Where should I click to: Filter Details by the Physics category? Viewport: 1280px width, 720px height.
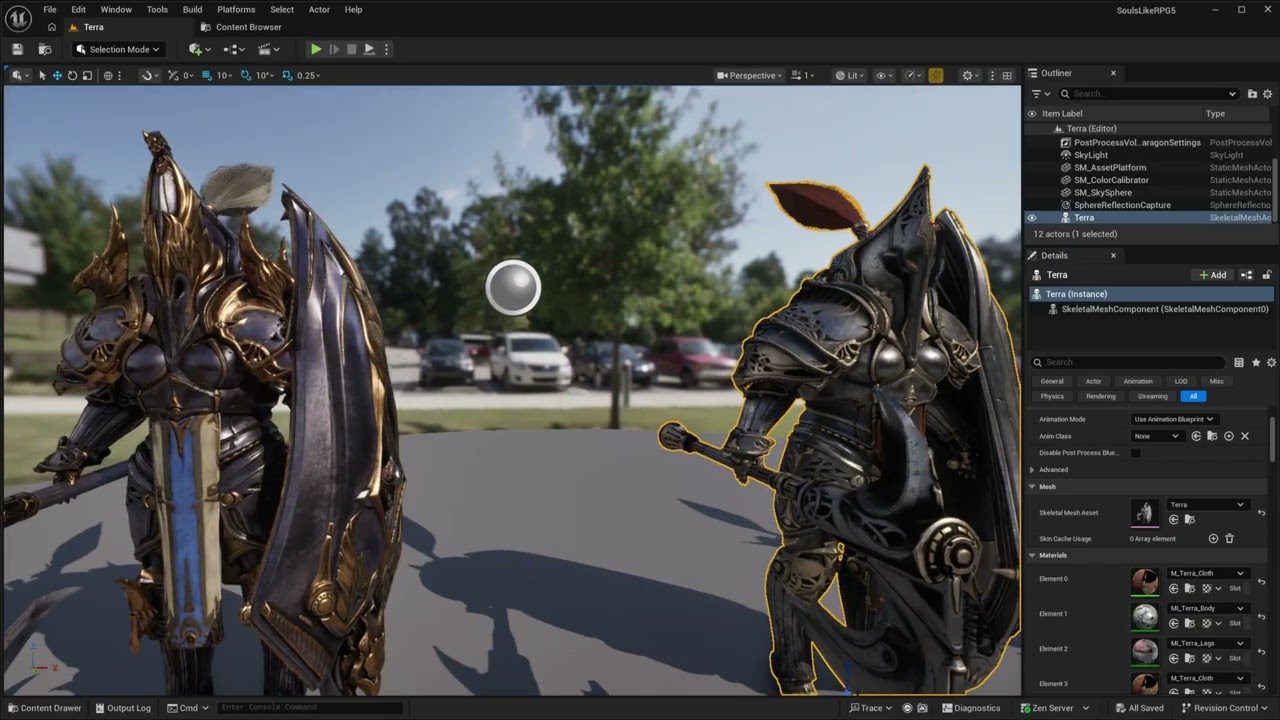pos(1052,396)
